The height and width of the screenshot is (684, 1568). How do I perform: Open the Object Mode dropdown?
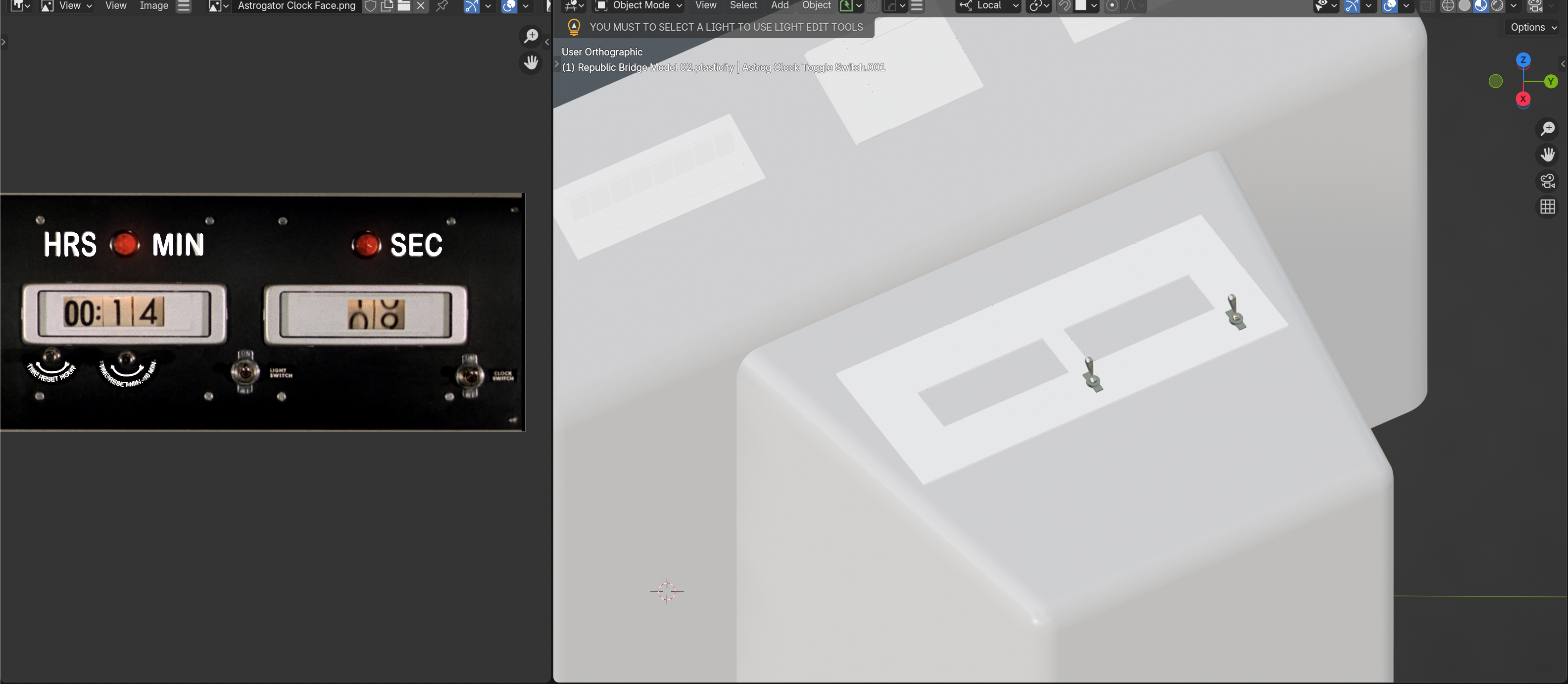tap(638, 5)
